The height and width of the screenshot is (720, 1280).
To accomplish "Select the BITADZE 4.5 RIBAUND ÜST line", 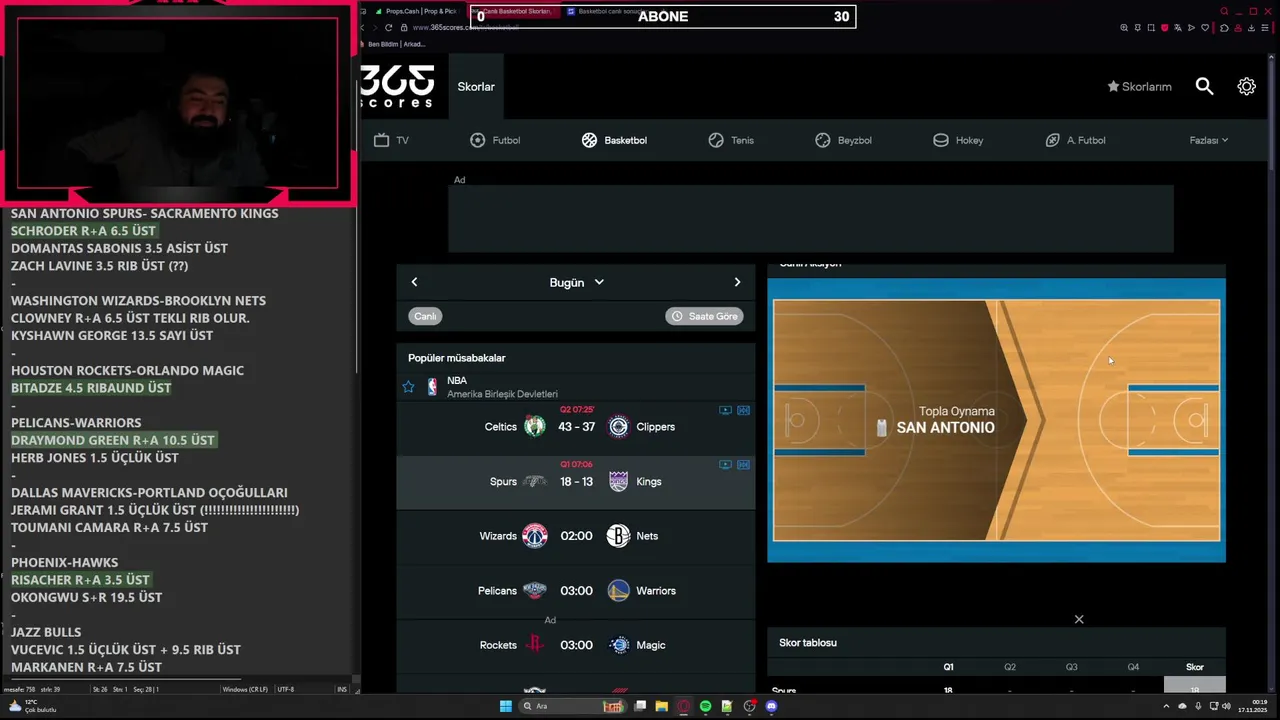I will point(91,388).
